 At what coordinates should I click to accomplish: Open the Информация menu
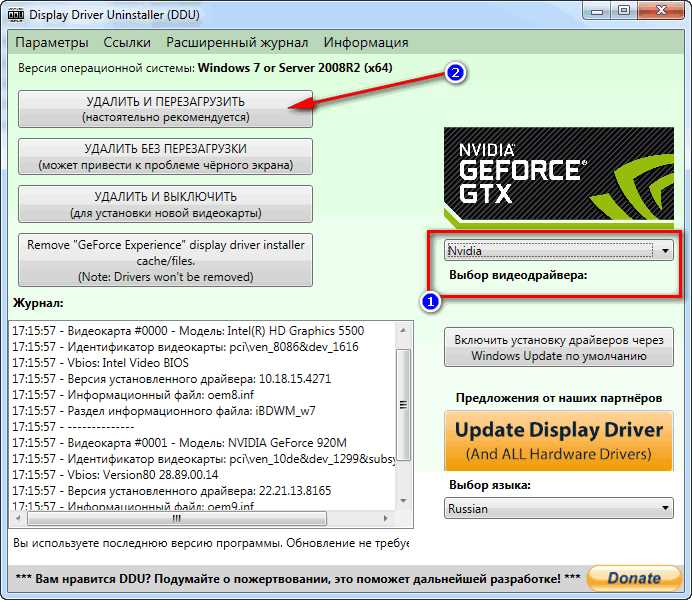tap(366, 42)
